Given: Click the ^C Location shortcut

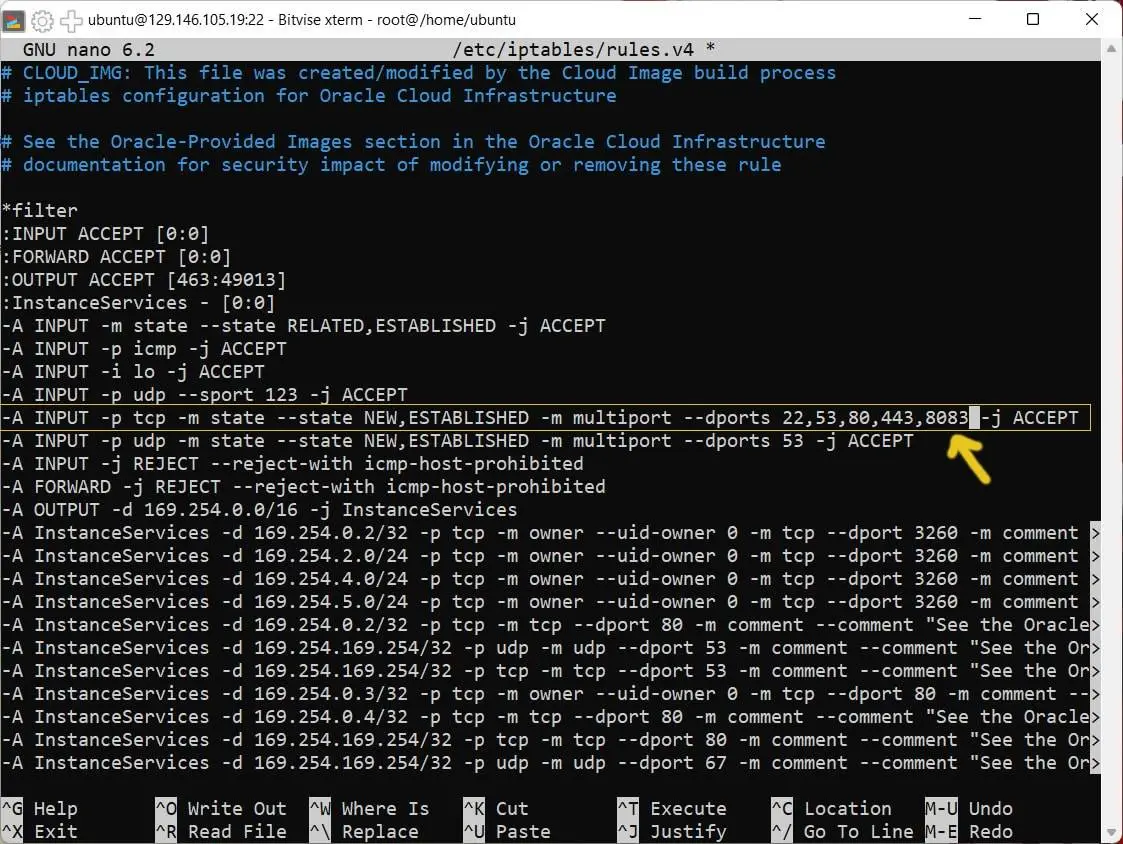Looking at the screenshot, I should (832, 808).
